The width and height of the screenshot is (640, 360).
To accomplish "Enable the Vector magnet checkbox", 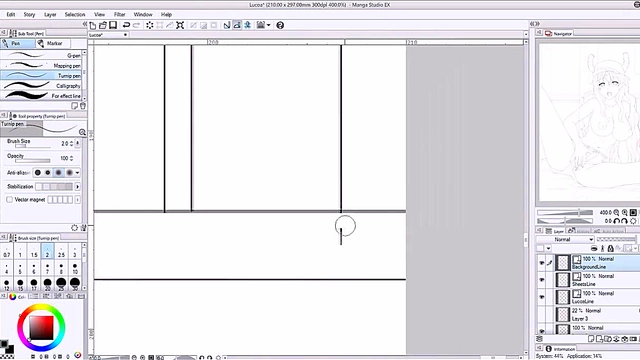I will [9, 200].
